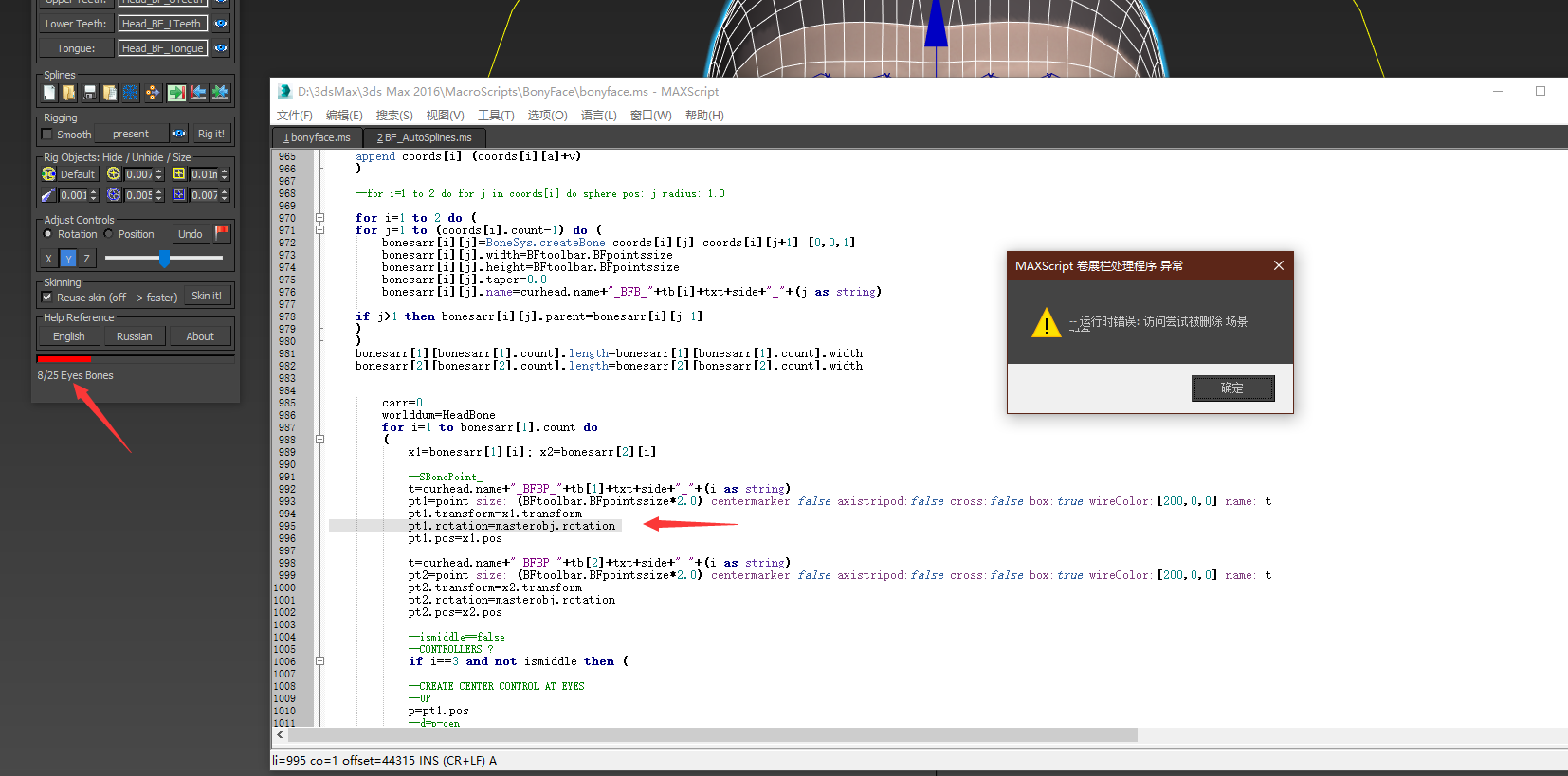This screenshot has width=1568, height=776.
Task: Select the Position radio button
Action: point(108,234)
